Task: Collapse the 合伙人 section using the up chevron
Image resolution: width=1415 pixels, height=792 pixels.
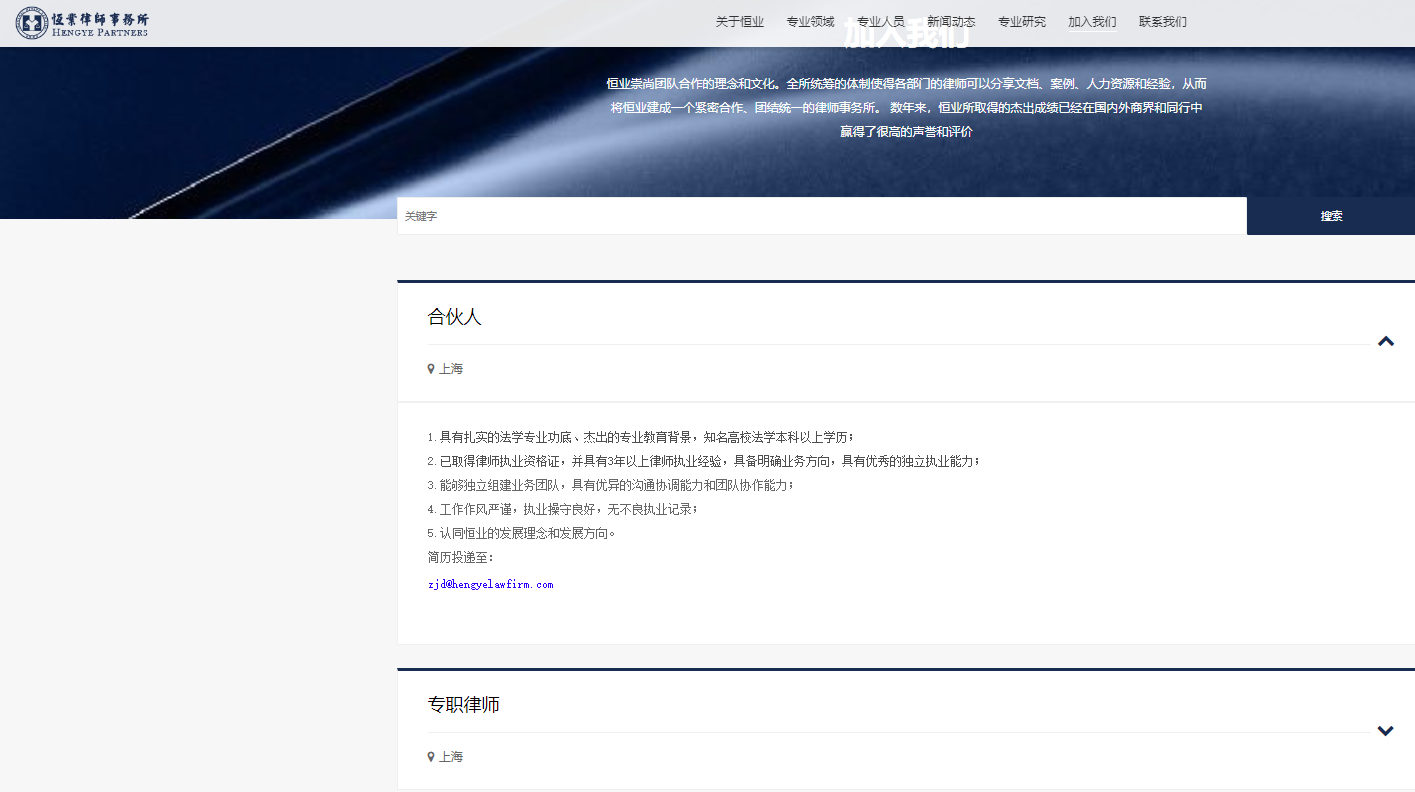Action: pyautogui.click(x=1386, y=341)
